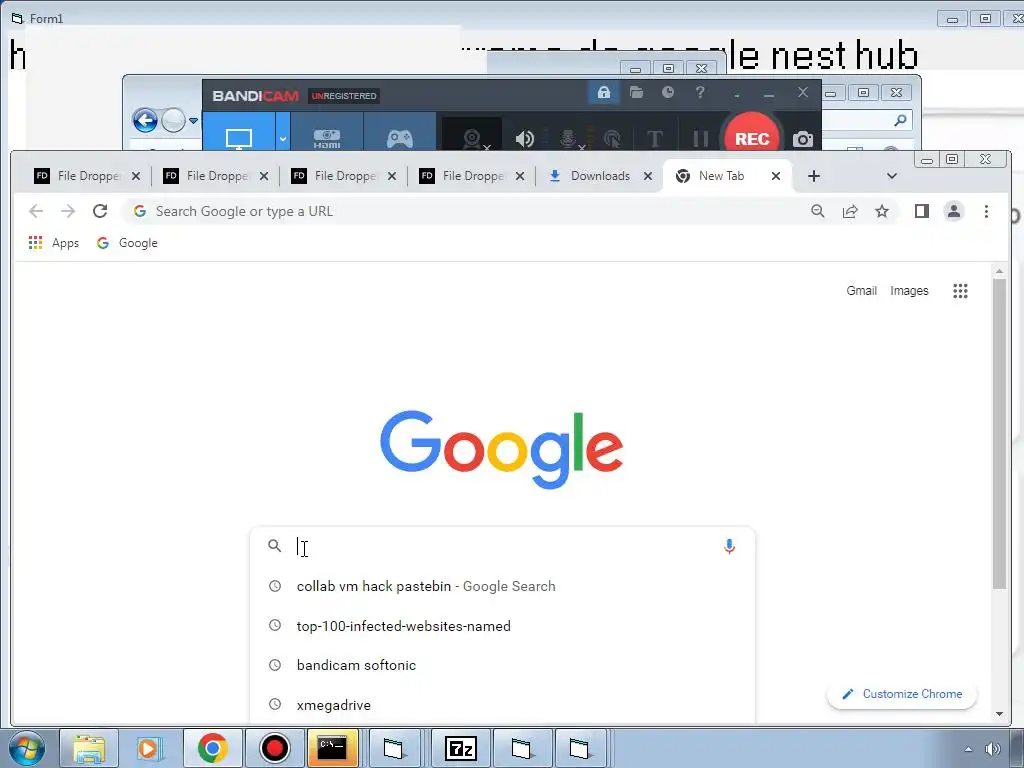
Task: Open the Bandicam output folder icon
Action: coord(636,93)
